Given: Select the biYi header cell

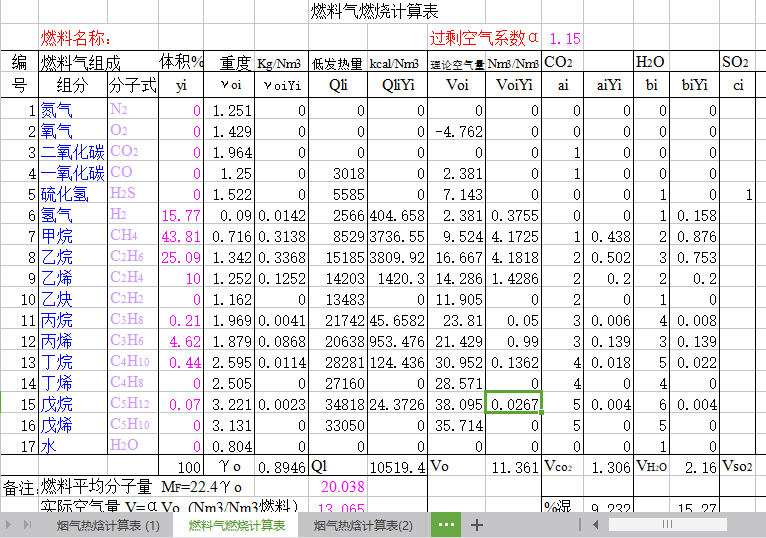Looking at the screenshot, I should tap(694, 86).
